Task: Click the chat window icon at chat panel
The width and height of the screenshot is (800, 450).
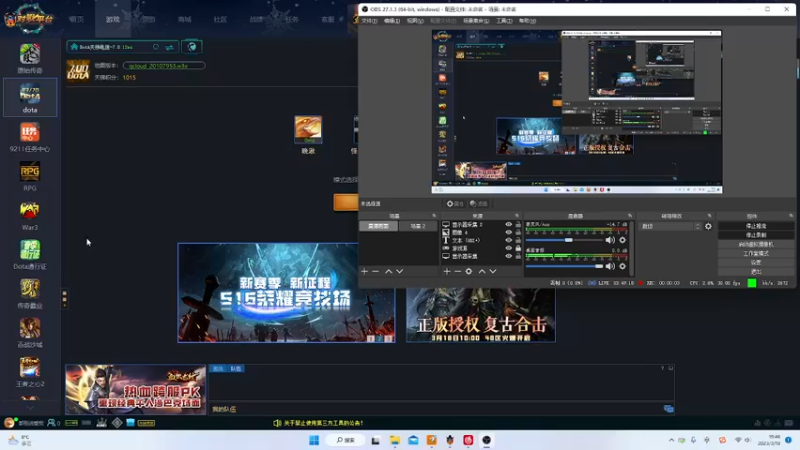Action: tap(668, 409)
